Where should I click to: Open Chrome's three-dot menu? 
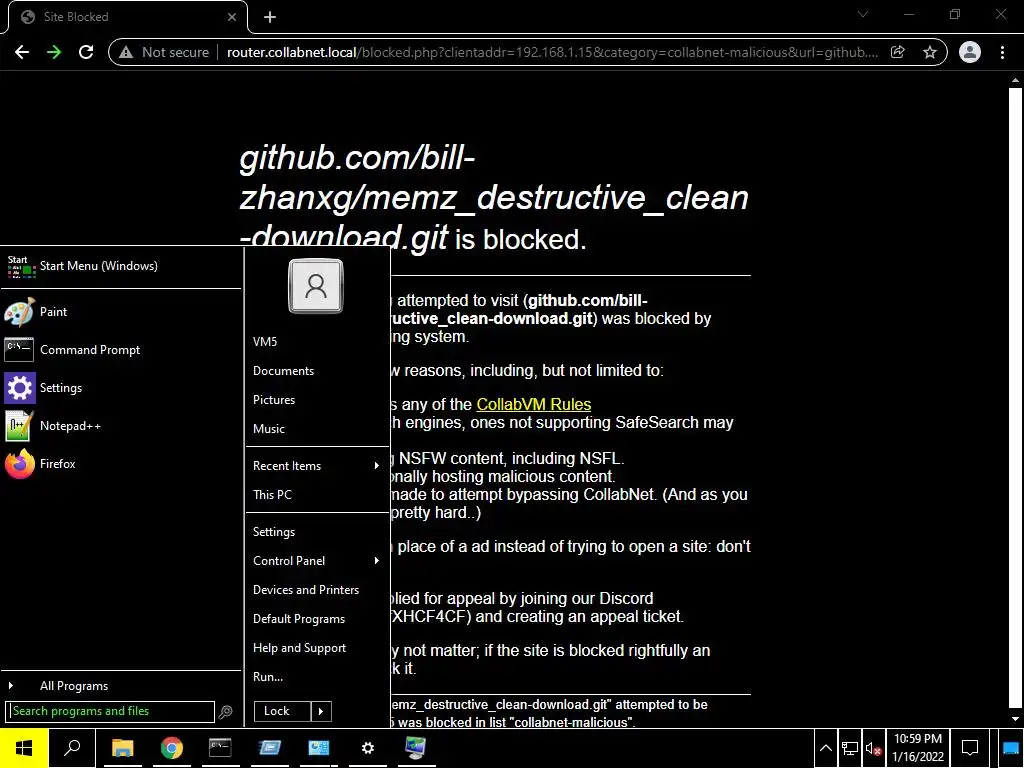(x=1002, y=52)
